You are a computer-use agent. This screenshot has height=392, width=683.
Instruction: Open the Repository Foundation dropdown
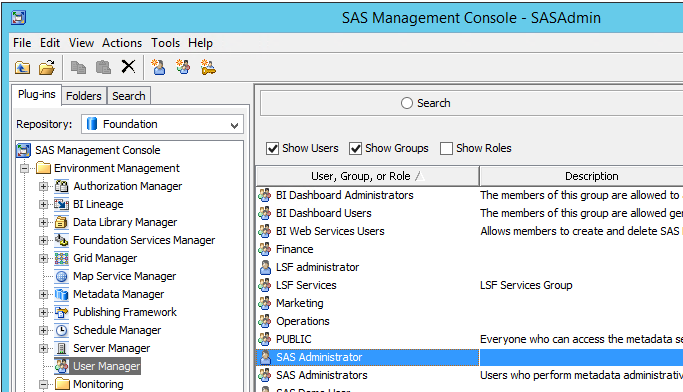tap(162, 124)
